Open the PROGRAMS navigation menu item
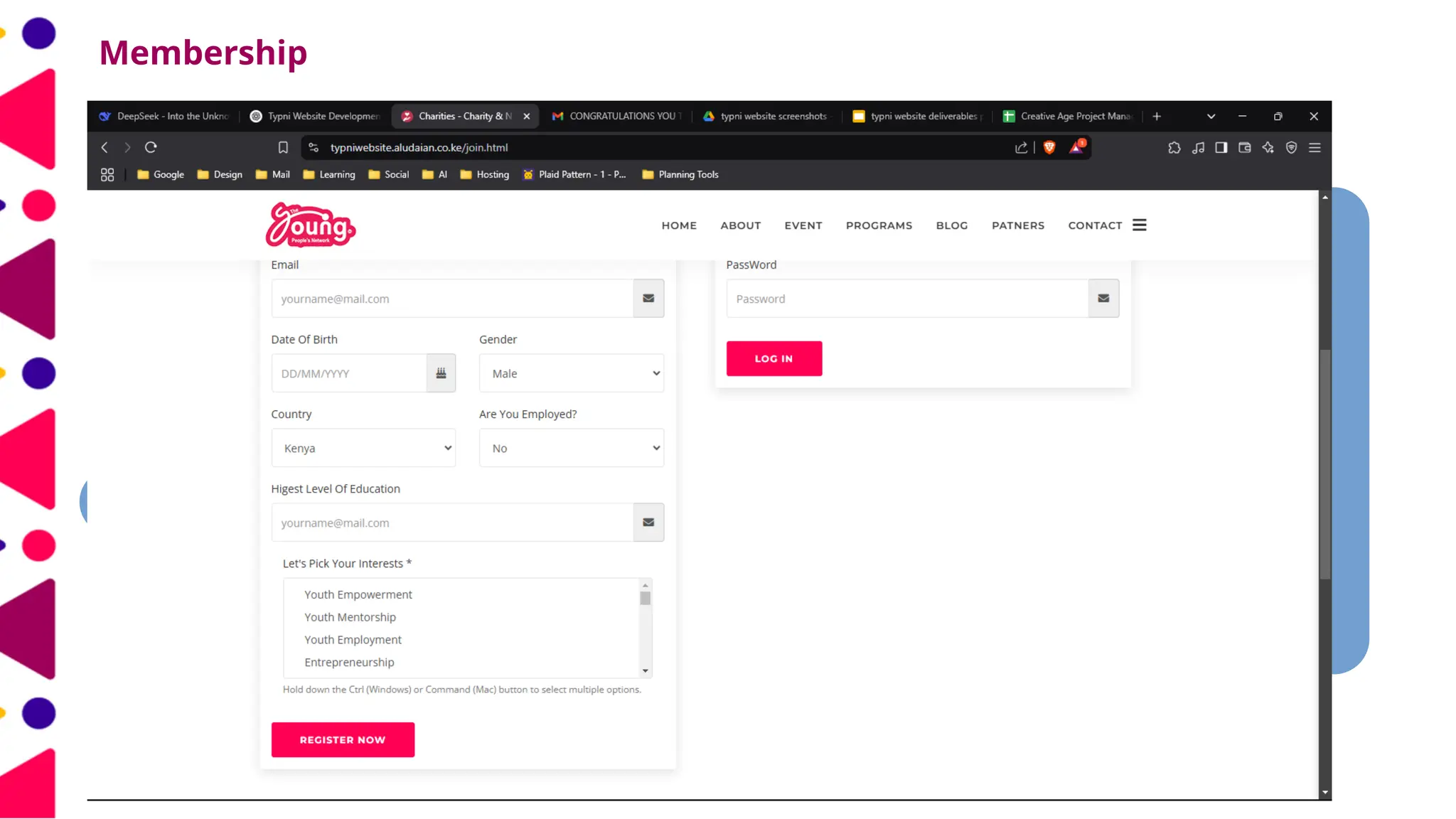The width and height of the screenshot is (1456, 819). 879,225
